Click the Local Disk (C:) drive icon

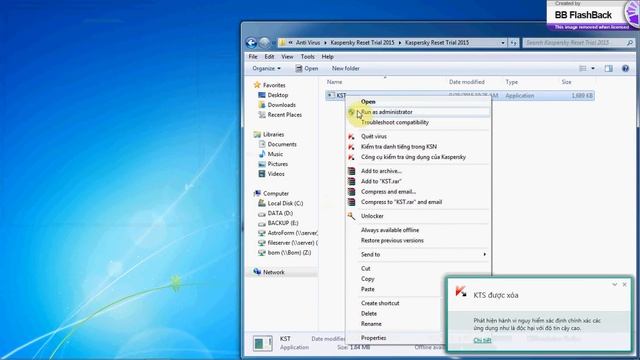(262, 203)
